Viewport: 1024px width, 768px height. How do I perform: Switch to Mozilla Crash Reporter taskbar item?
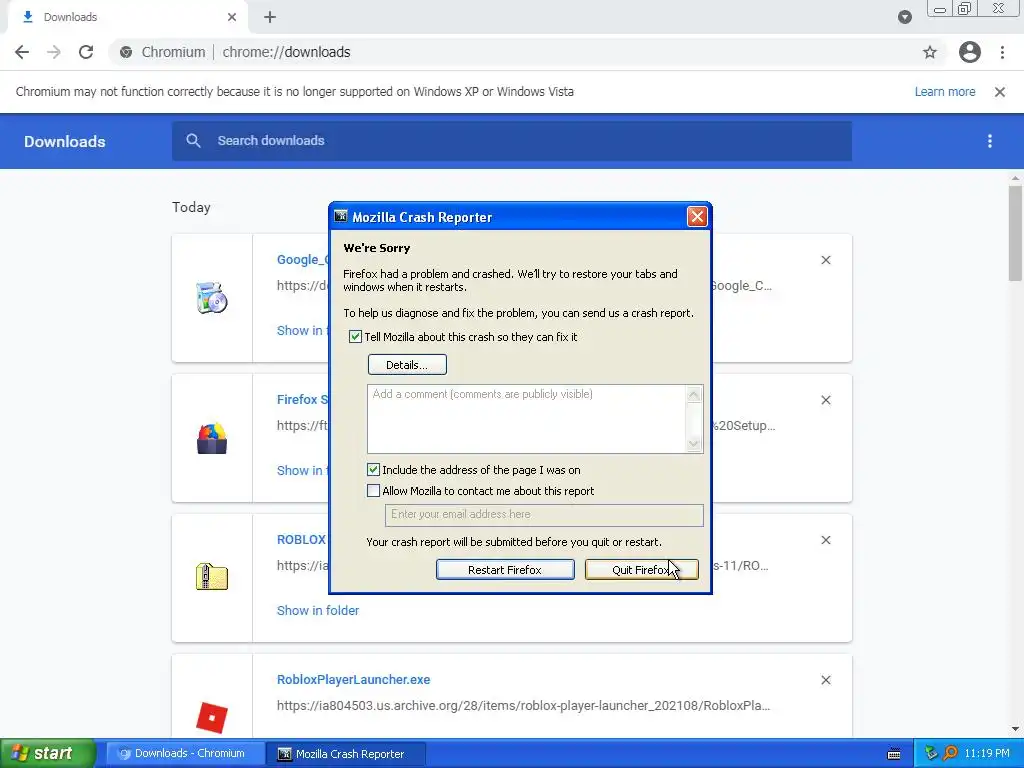pyautogui.click(x=347, y=754)
